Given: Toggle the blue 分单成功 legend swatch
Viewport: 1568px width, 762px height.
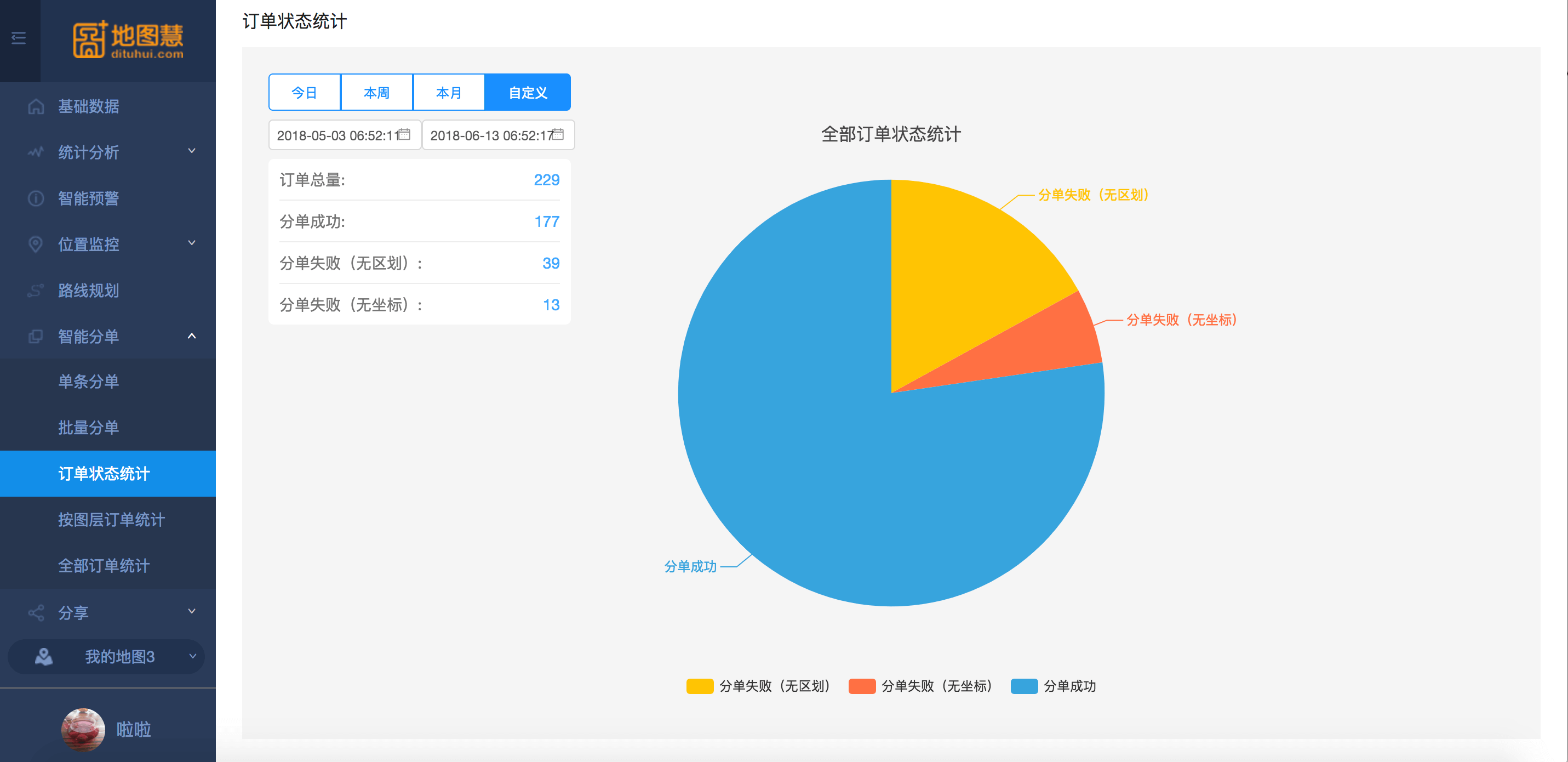Looking at the screenshot, I should click(1025, 686).
